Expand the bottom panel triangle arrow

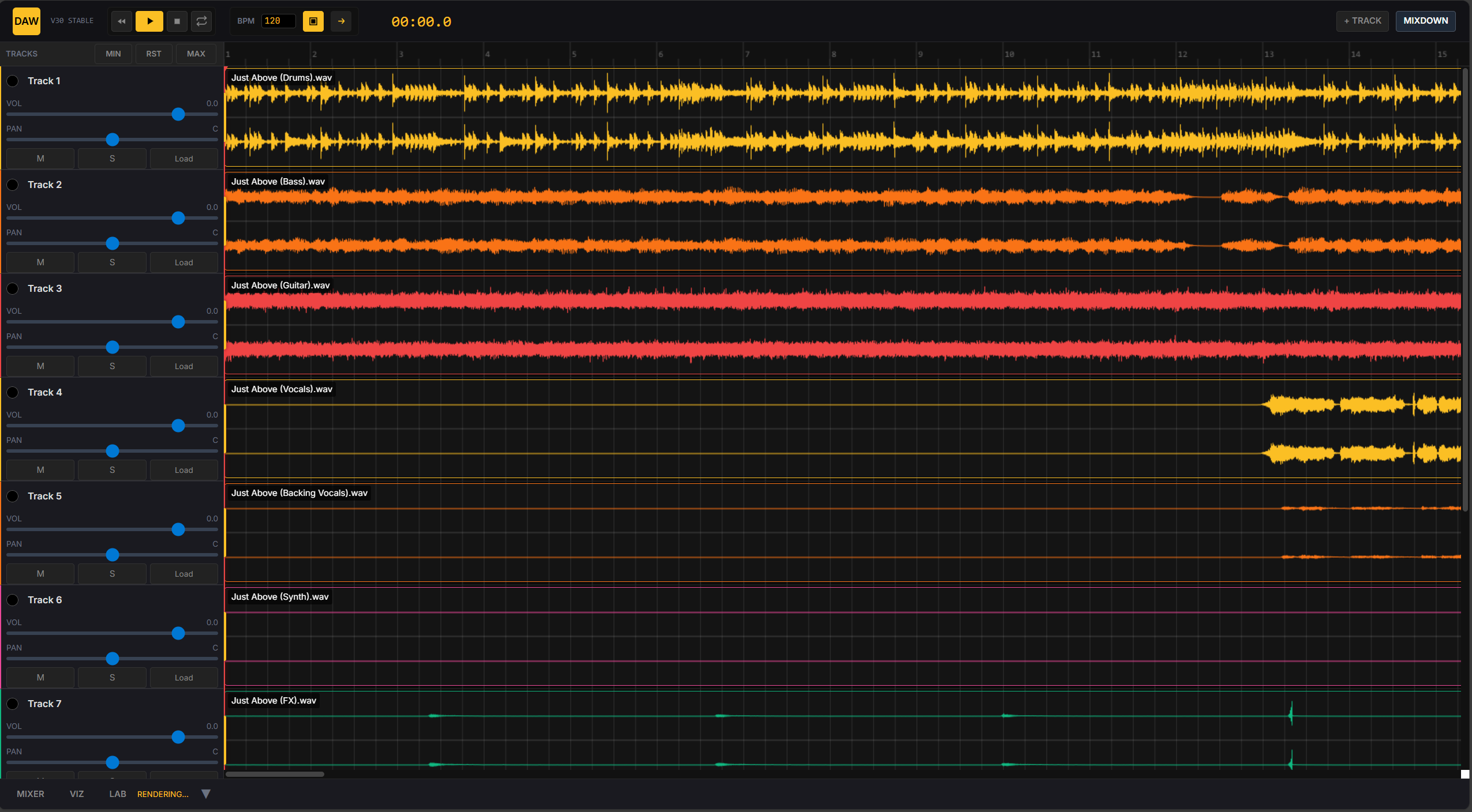click(206, 794)
